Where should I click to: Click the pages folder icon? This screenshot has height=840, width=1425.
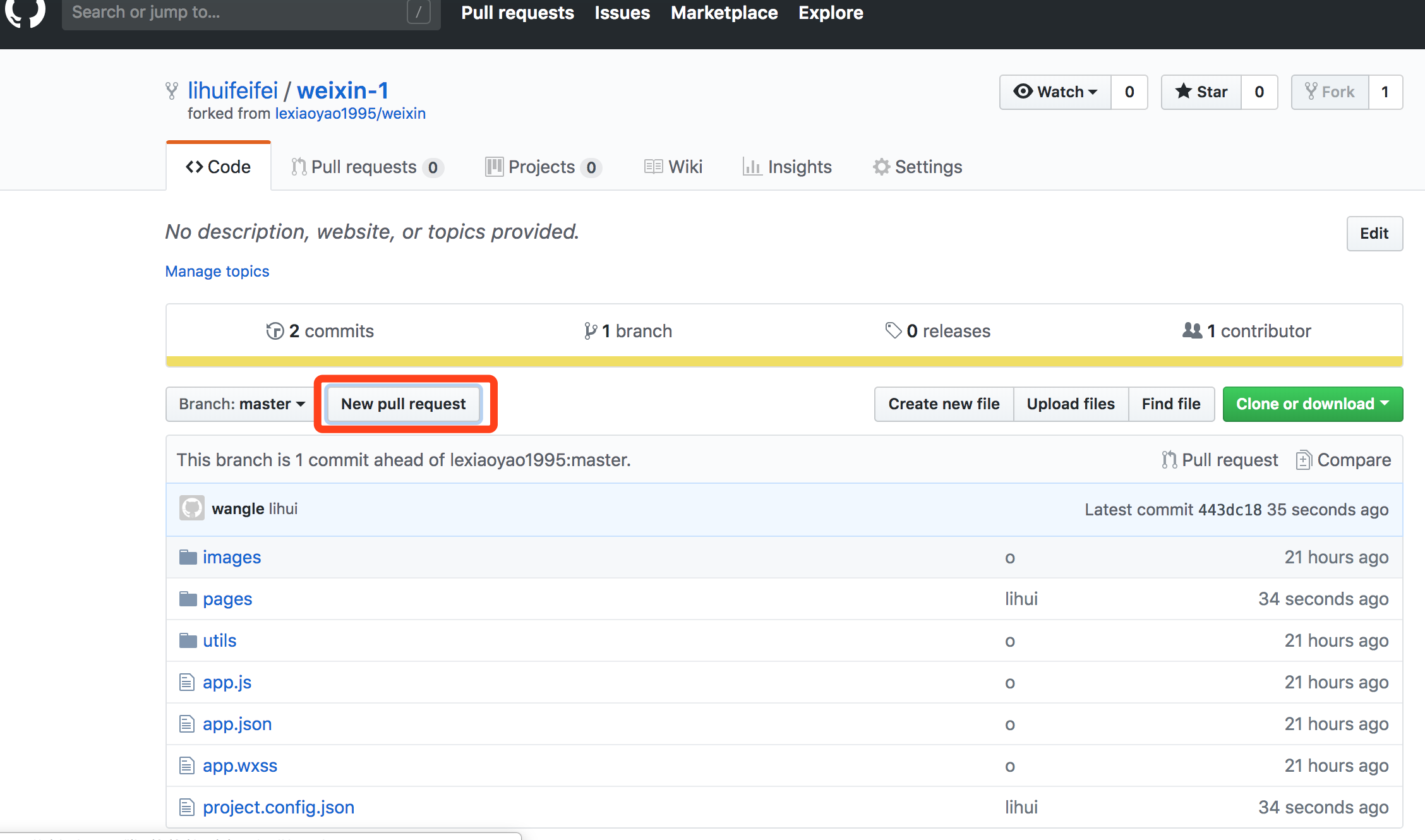188,599
